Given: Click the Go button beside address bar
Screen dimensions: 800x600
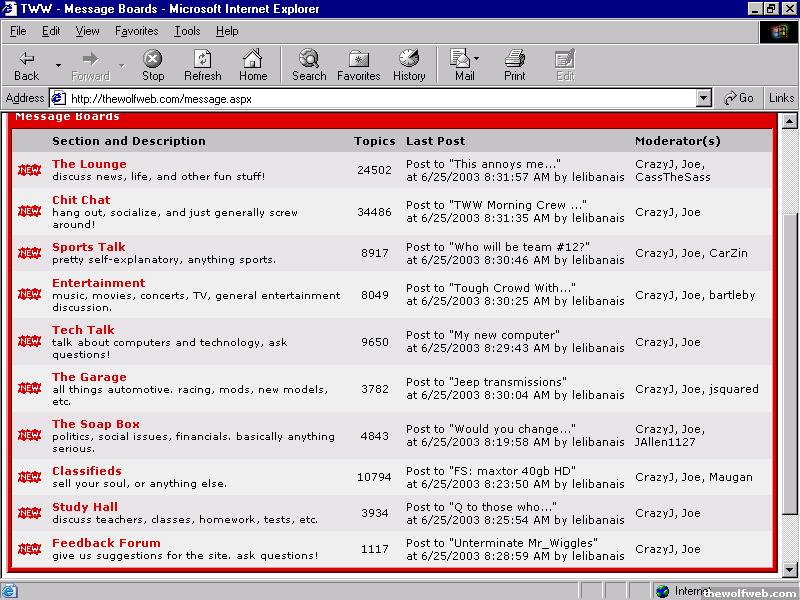Looking at the screenshot, I should pos(739,98).
